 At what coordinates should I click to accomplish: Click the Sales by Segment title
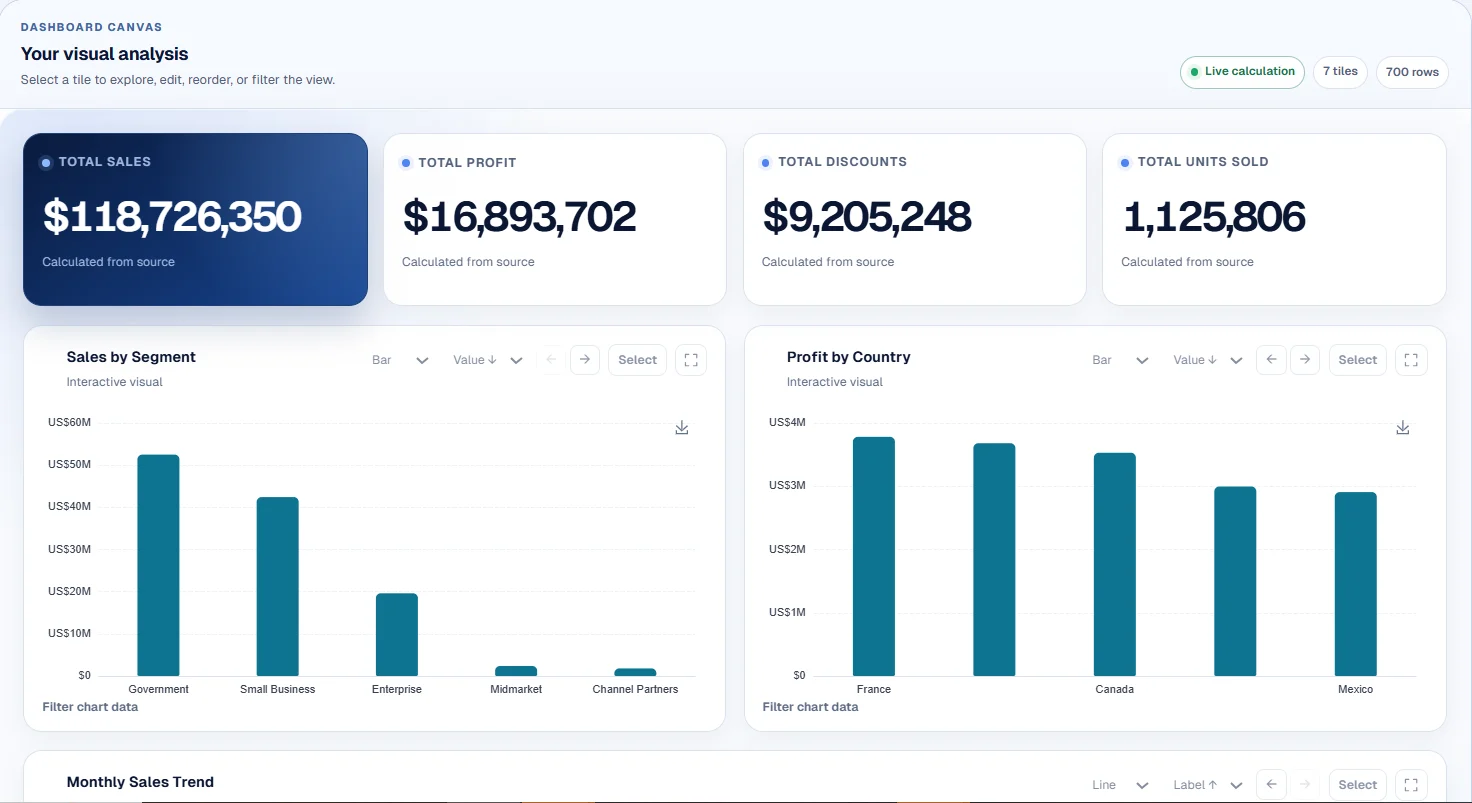click(131, 357)
